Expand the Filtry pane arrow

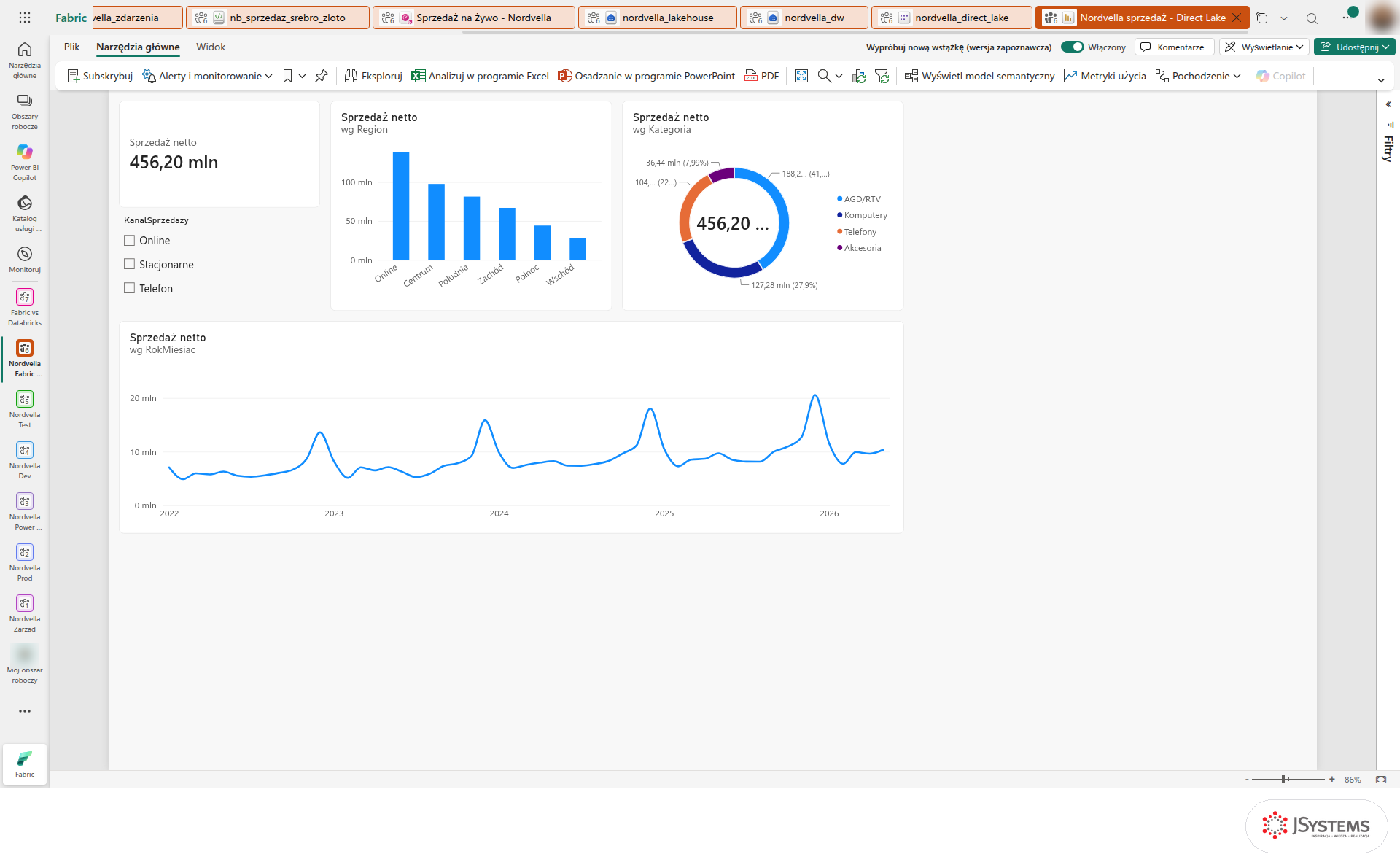coord(1388,104)
